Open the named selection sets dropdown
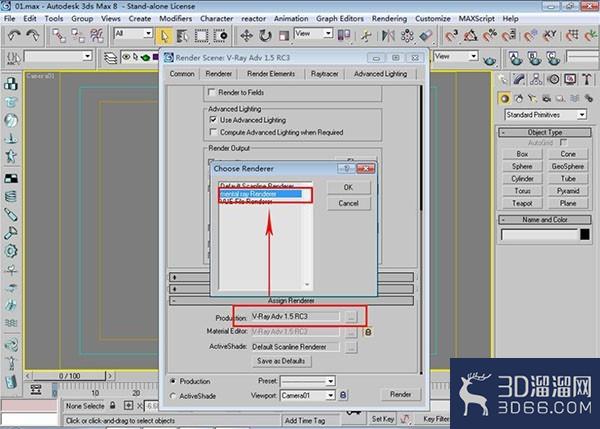 pos(88,57)
